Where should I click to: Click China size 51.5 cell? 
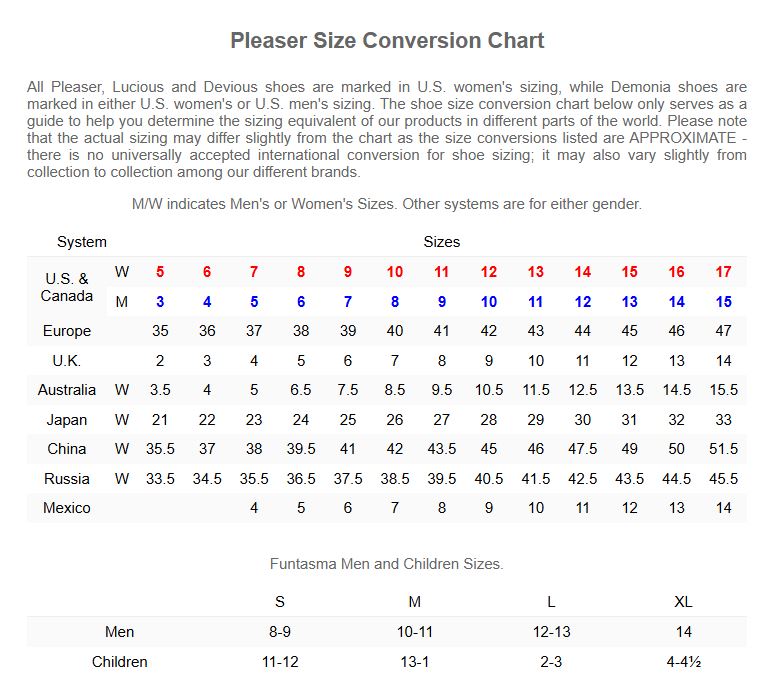tap(724, 449)
